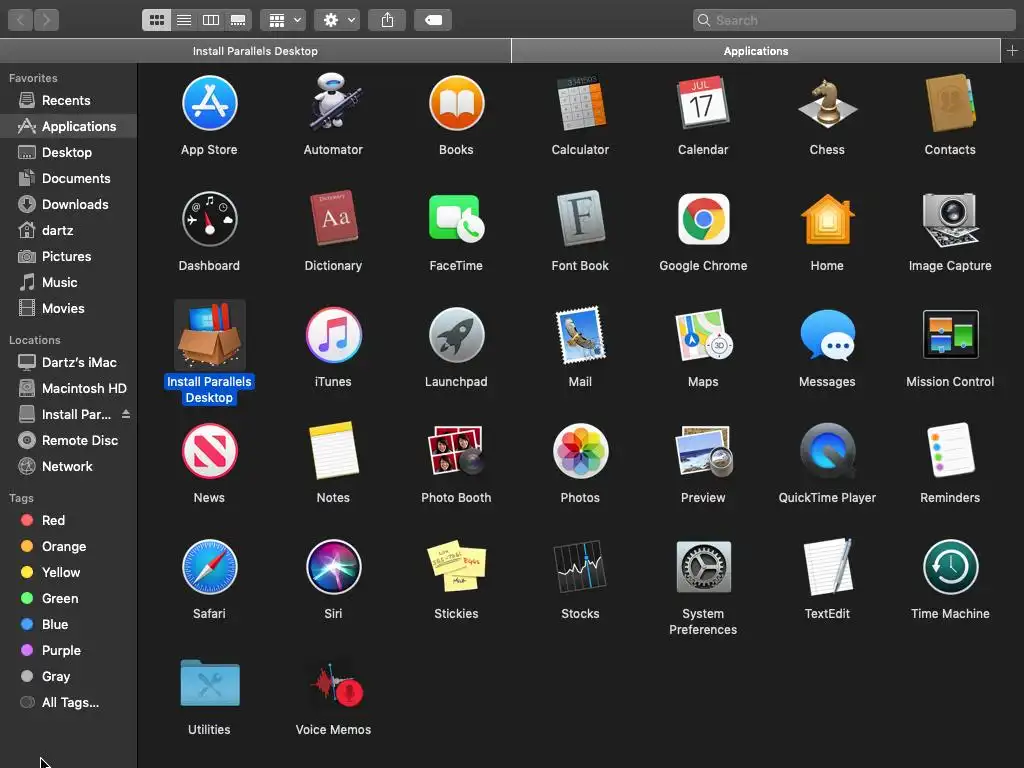Select Network in the sidebar
Image resolution: width=1024 pixels, height=768 pixels.
pos(69,466)
